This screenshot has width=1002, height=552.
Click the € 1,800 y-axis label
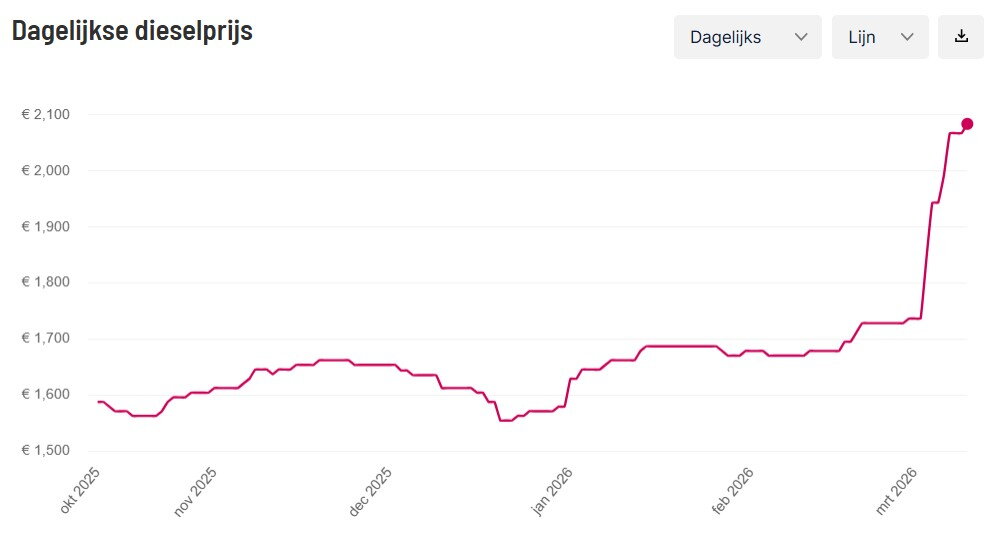click(x=45, y=282)
